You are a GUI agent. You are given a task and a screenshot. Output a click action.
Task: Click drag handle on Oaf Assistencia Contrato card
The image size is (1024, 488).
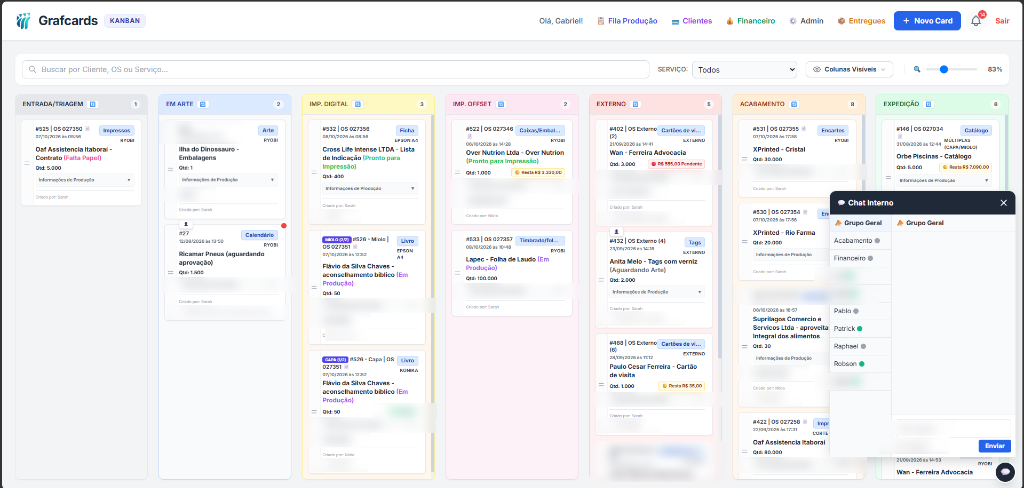(27, 163)
